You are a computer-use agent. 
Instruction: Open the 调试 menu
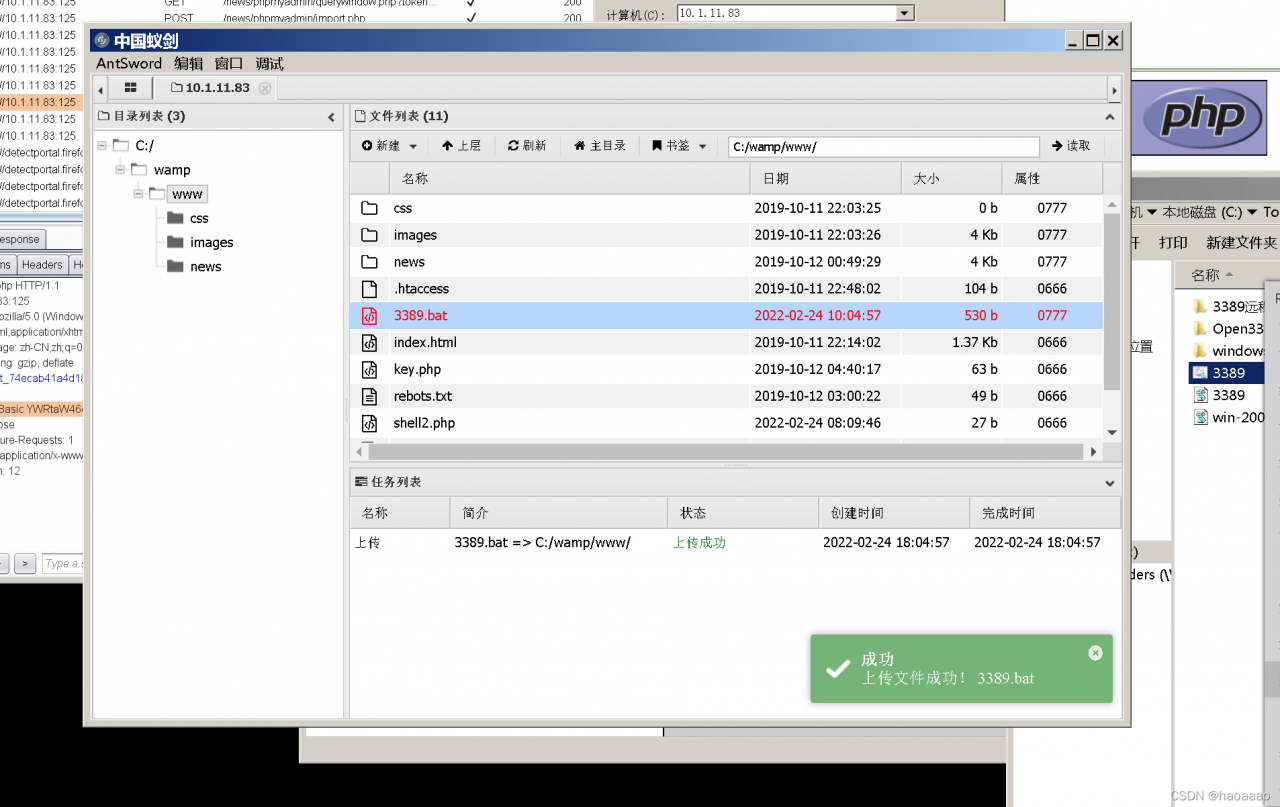[269, 63]
